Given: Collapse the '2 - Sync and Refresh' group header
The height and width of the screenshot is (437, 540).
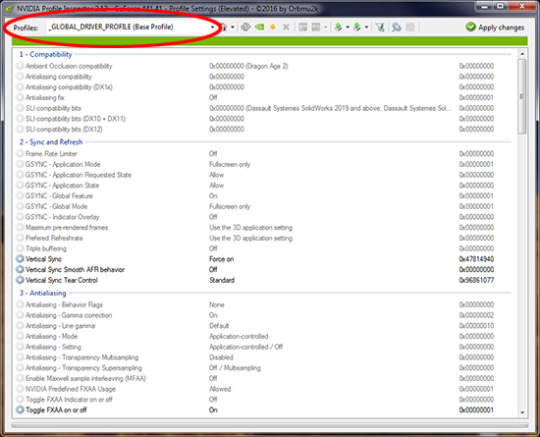Looking at the screenshot, I should 51,142.
